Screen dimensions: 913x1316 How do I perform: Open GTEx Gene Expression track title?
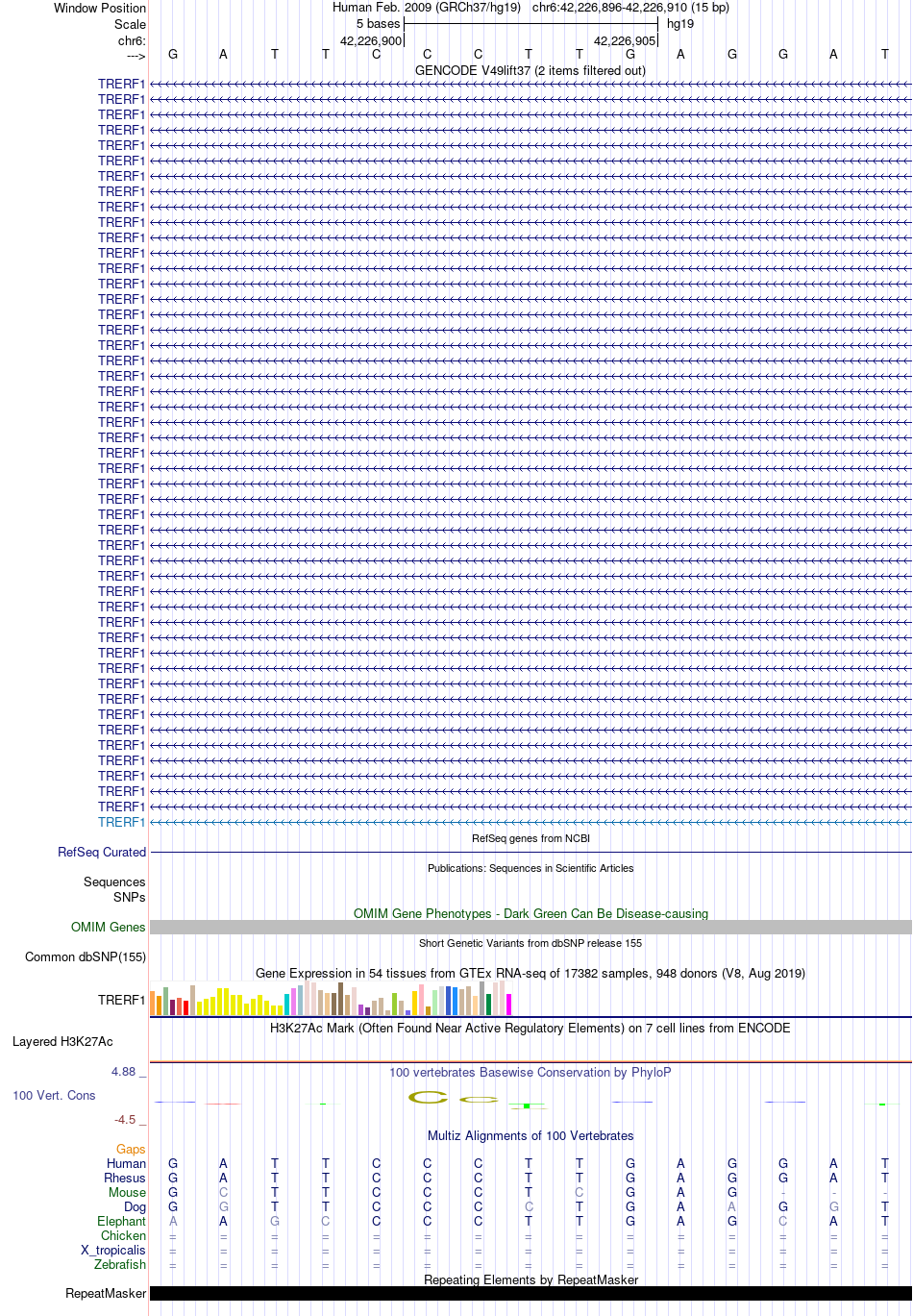click(531, 973)
